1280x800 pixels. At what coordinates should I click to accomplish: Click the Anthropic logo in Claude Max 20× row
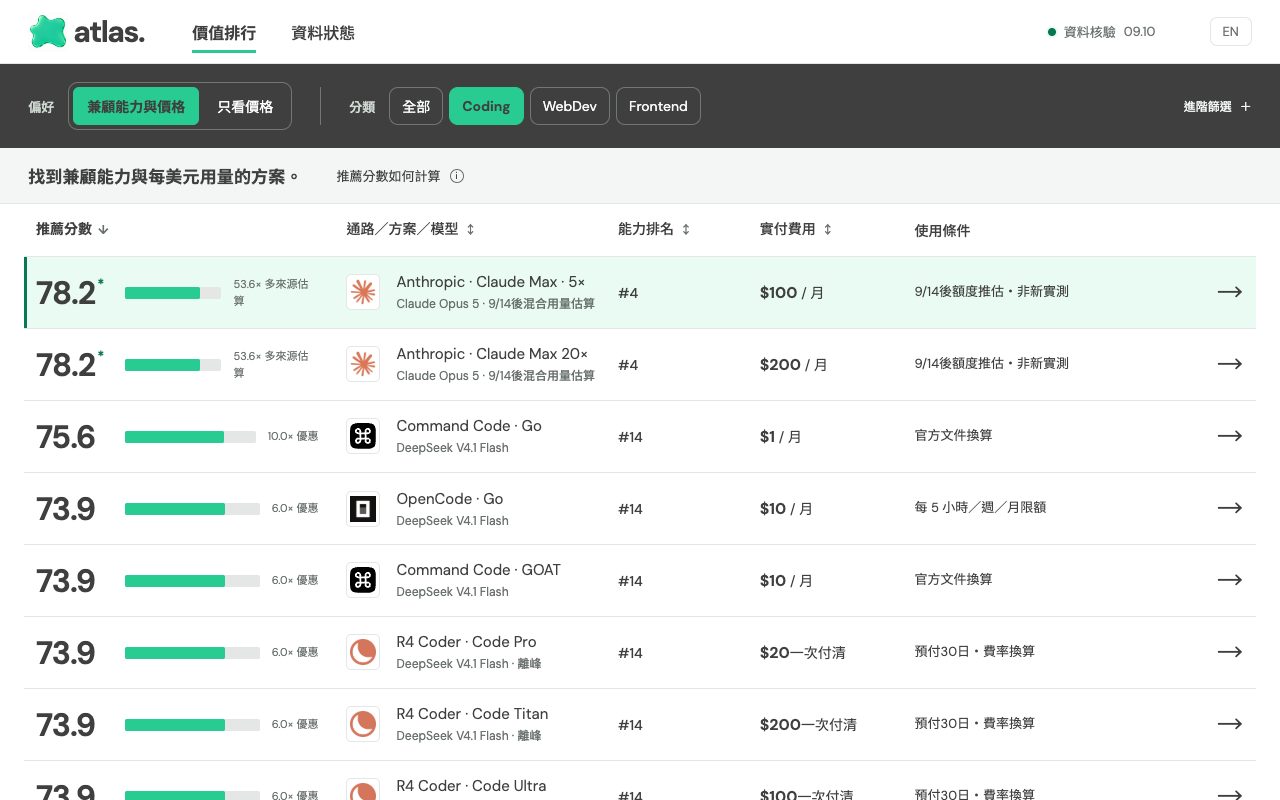[363, 364]
